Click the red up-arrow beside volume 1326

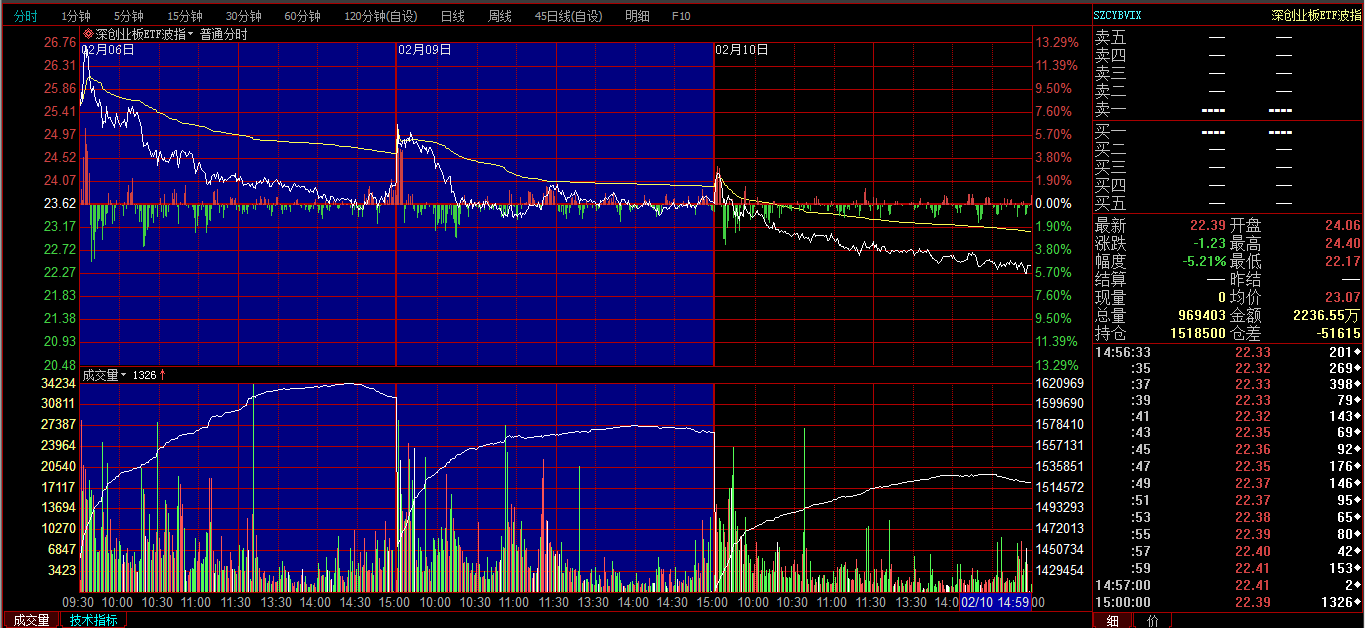(162, 375)
